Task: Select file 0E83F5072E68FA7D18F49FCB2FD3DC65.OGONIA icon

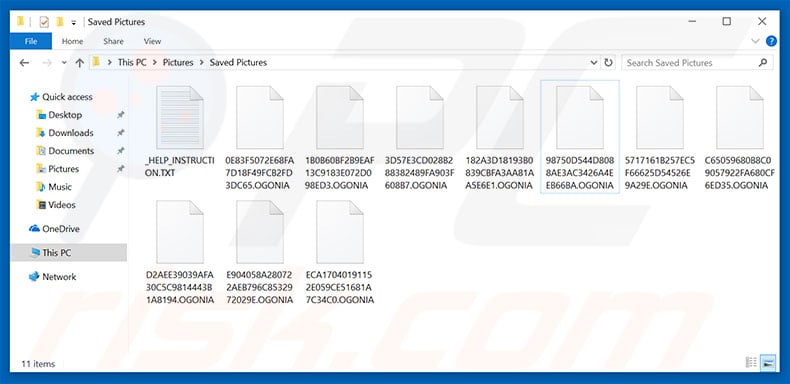Action: coord(260,117)
